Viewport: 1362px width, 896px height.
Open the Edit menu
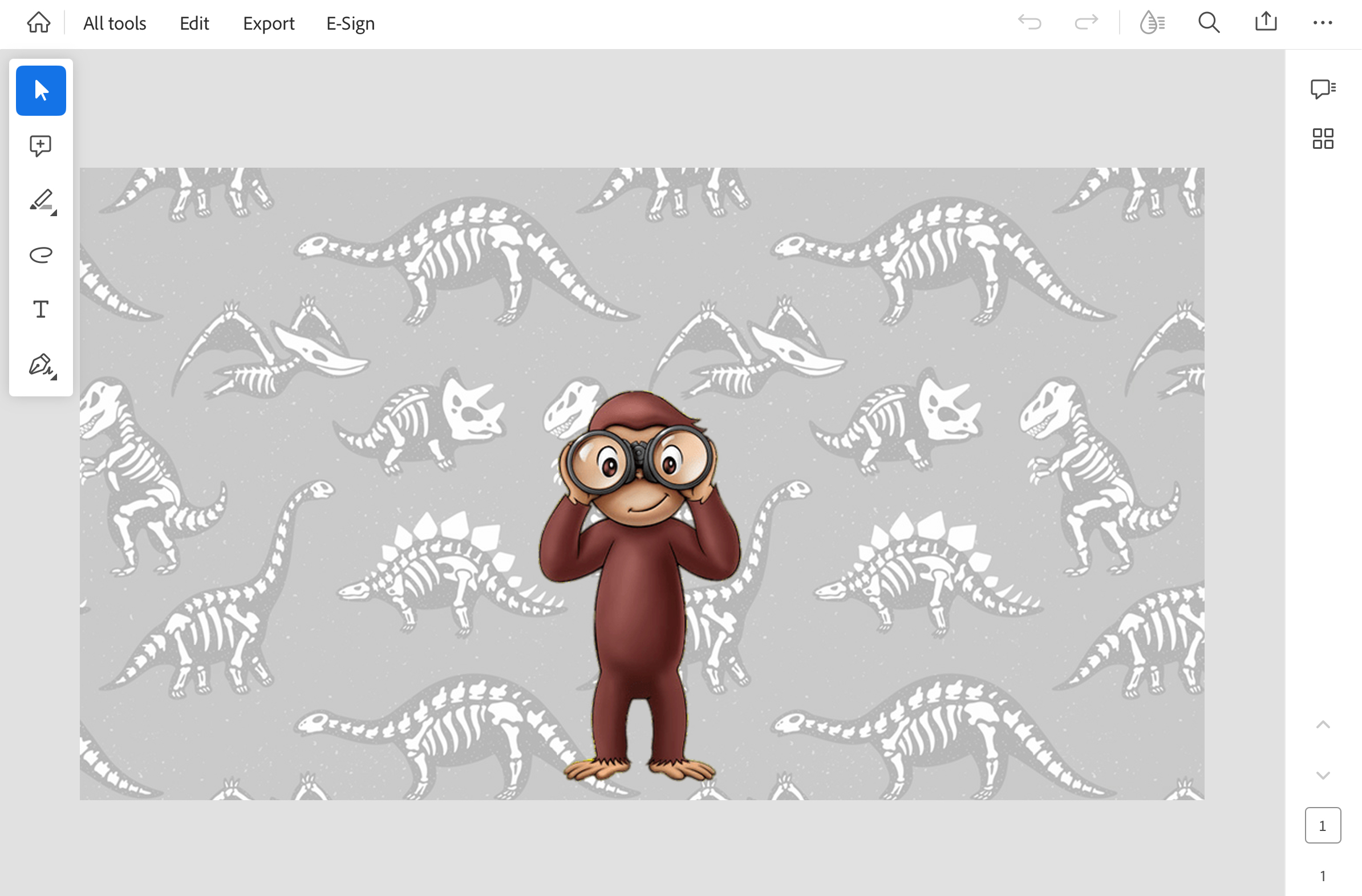point(194,23)
